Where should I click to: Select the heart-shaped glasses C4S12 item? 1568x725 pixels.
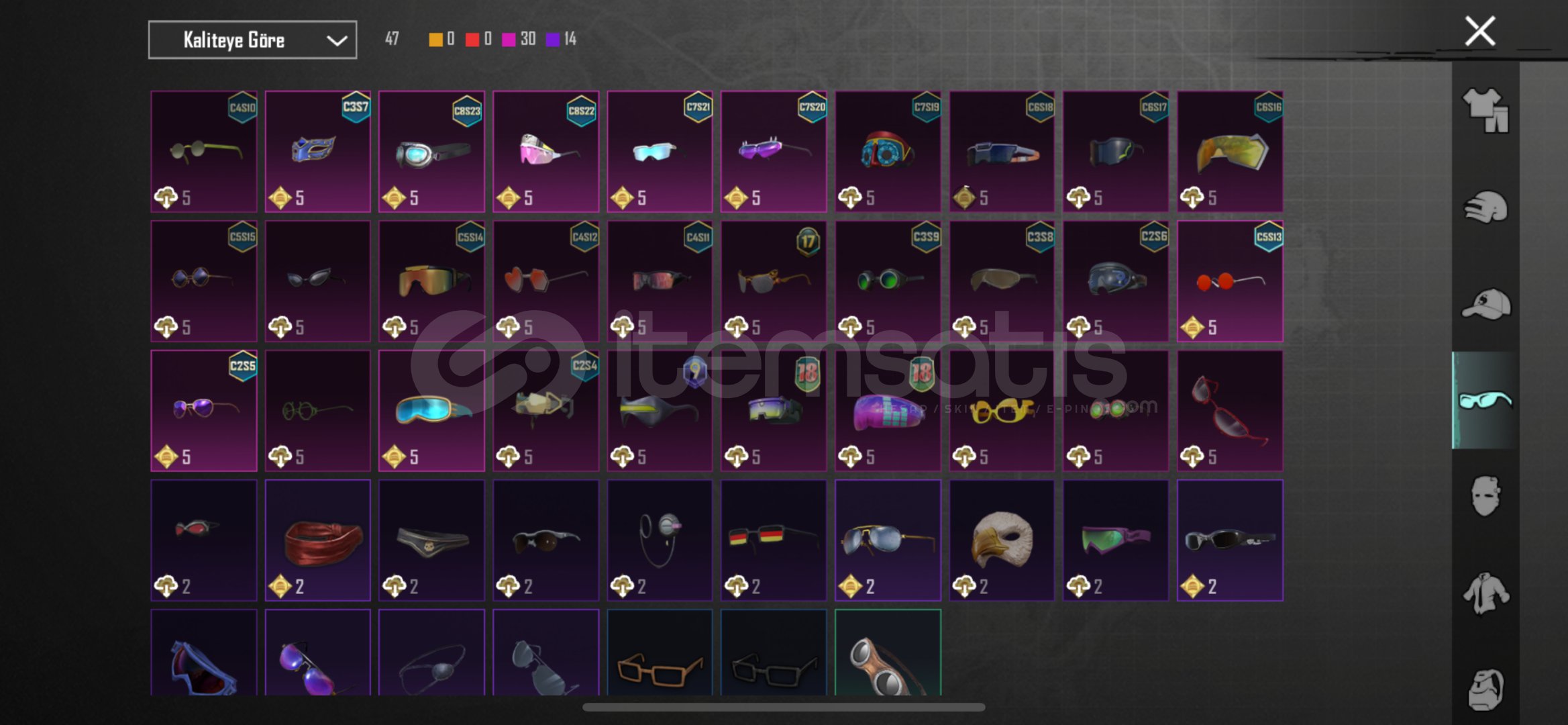click(545, 281)
